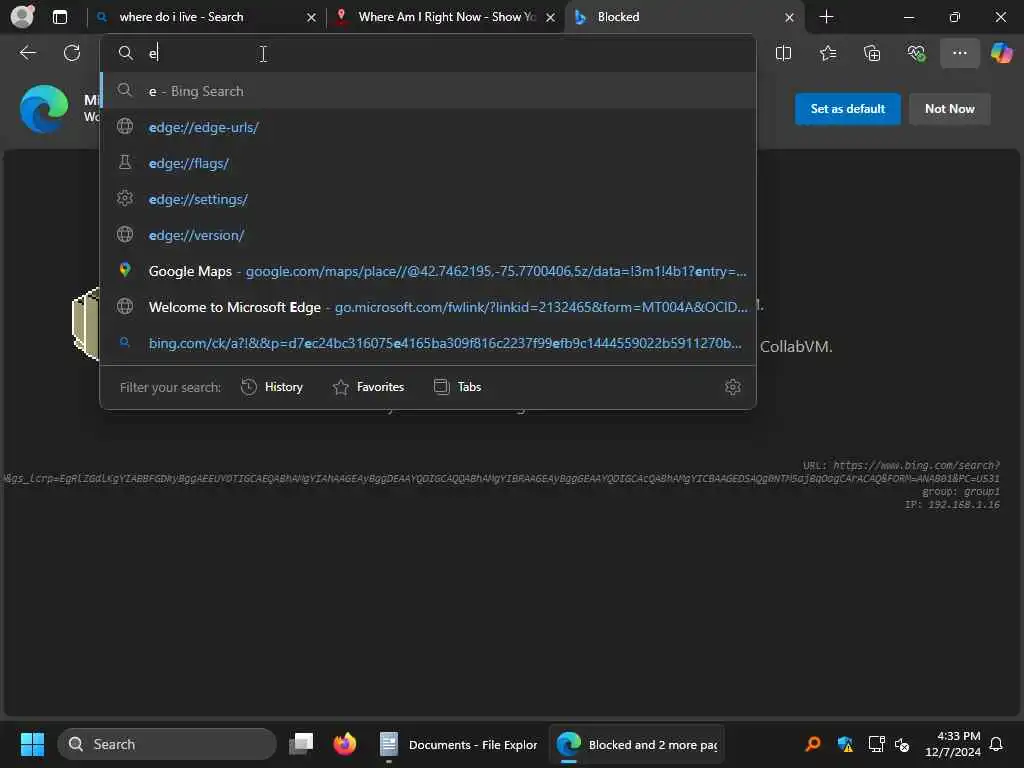Open muted volume tray icon

click(x=902, y=744)
